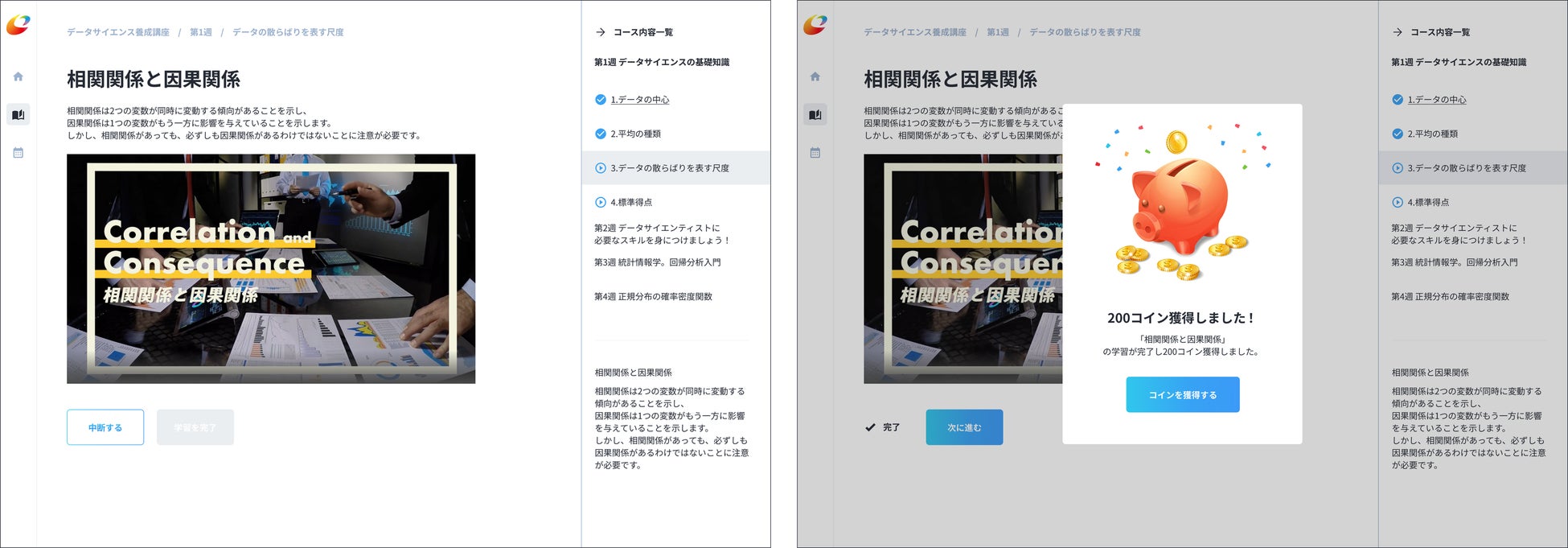Viewport: 1568px width, 548px height.
Task: Open データサイエンス養成講座 breadcrumb in right screen
Action: click(x=915, y=32)
